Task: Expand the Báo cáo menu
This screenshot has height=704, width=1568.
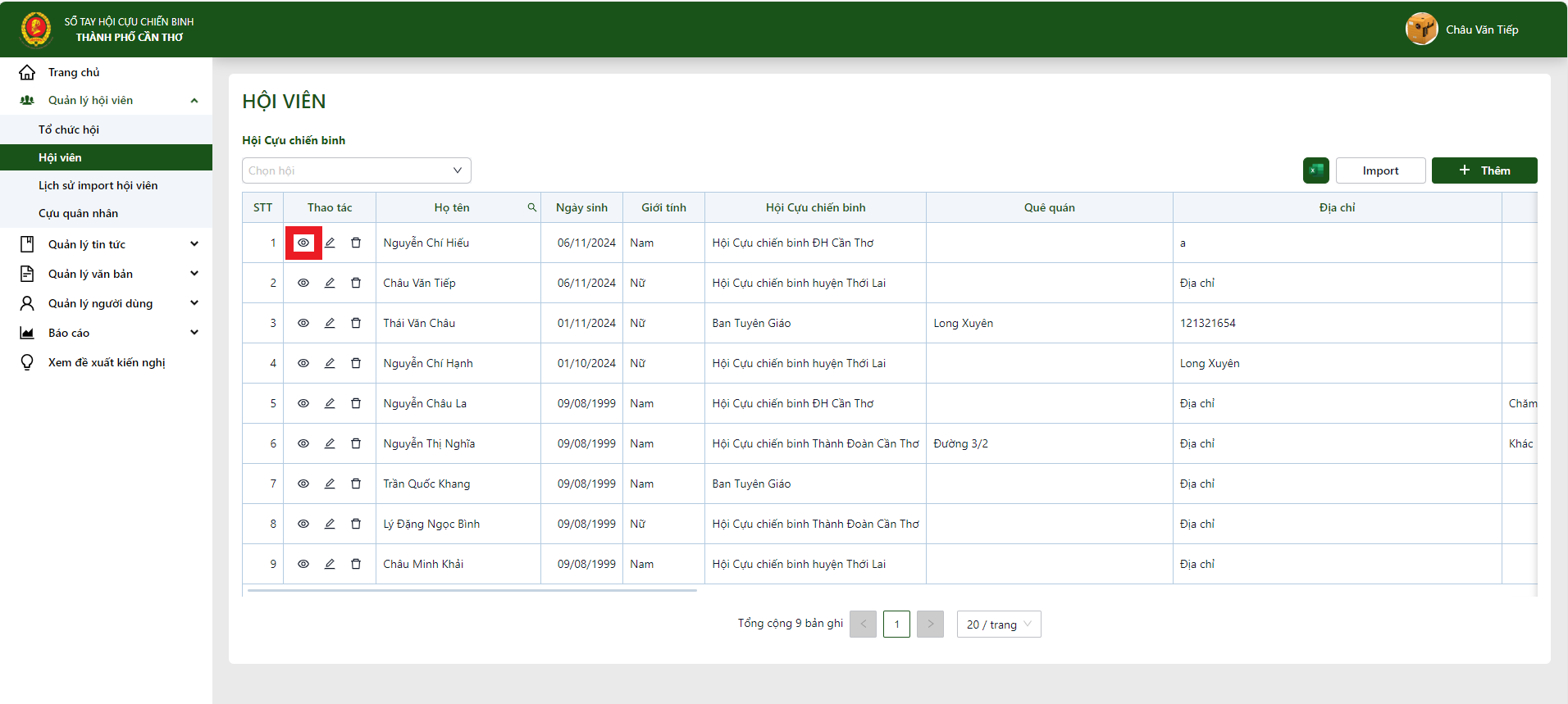Action: point(107,333)
